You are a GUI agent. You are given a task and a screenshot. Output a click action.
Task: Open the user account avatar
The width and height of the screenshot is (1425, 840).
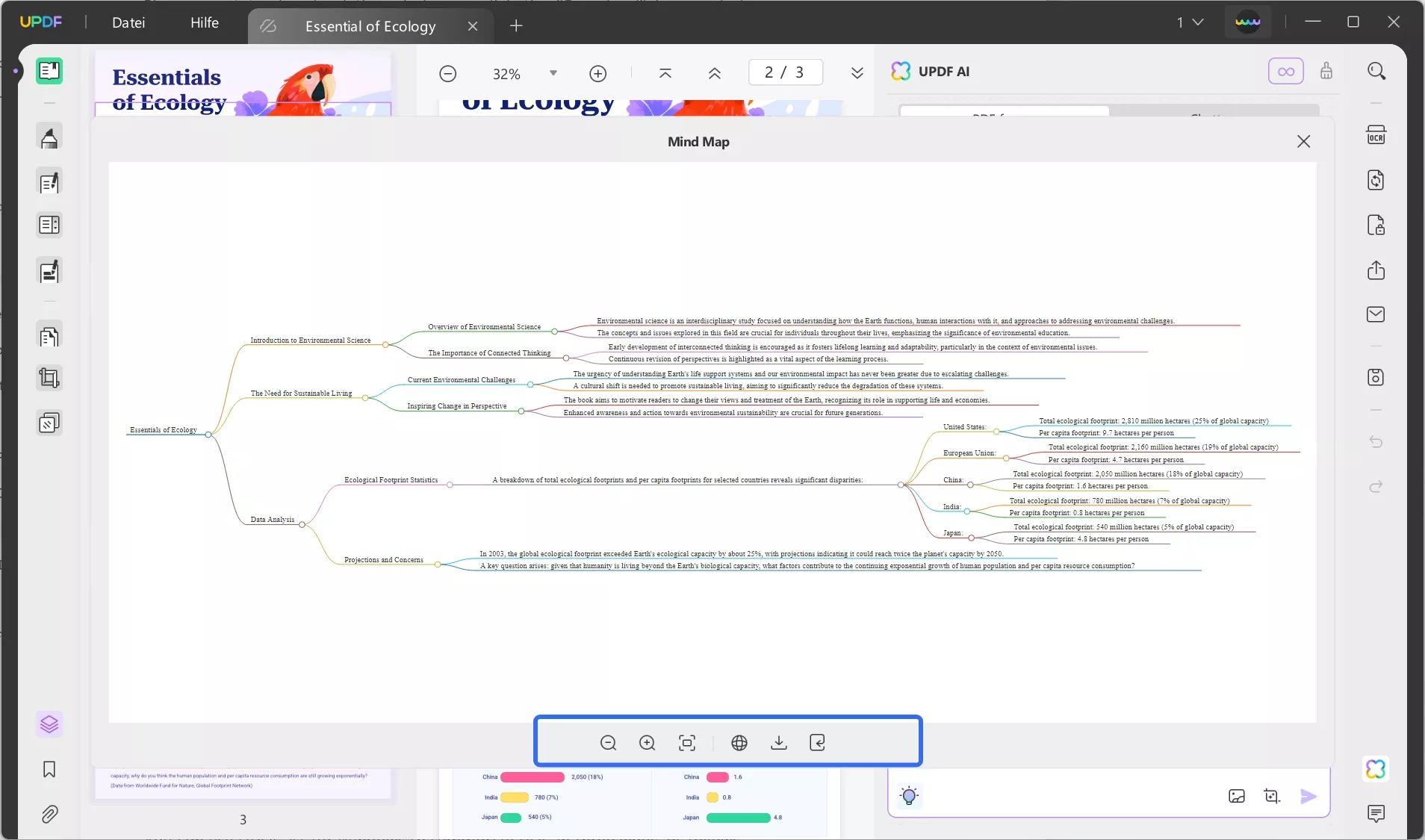(1248, 22)
